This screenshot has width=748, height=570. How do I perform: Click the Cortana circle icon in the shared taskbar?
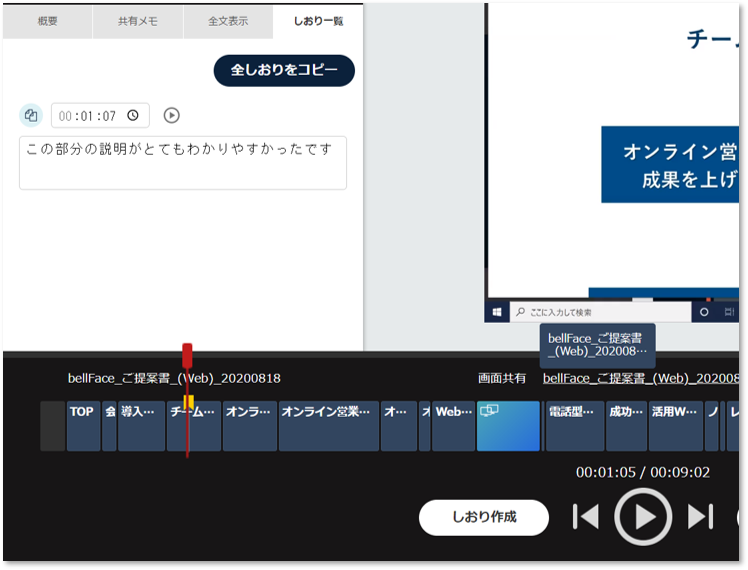point(704,312)
